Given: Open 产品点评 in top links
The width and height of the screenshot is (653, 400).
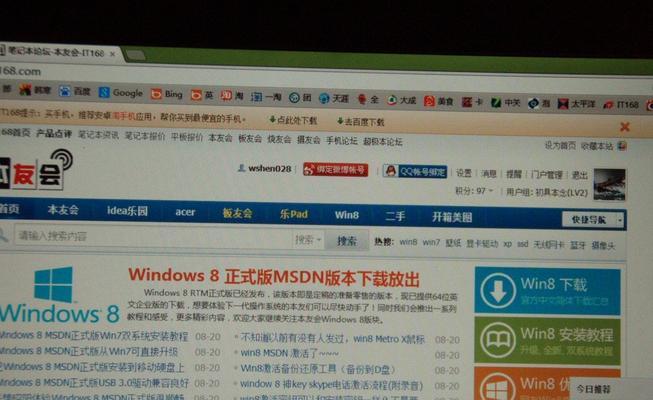Looking at the screenshot, I should coord(54,133).
